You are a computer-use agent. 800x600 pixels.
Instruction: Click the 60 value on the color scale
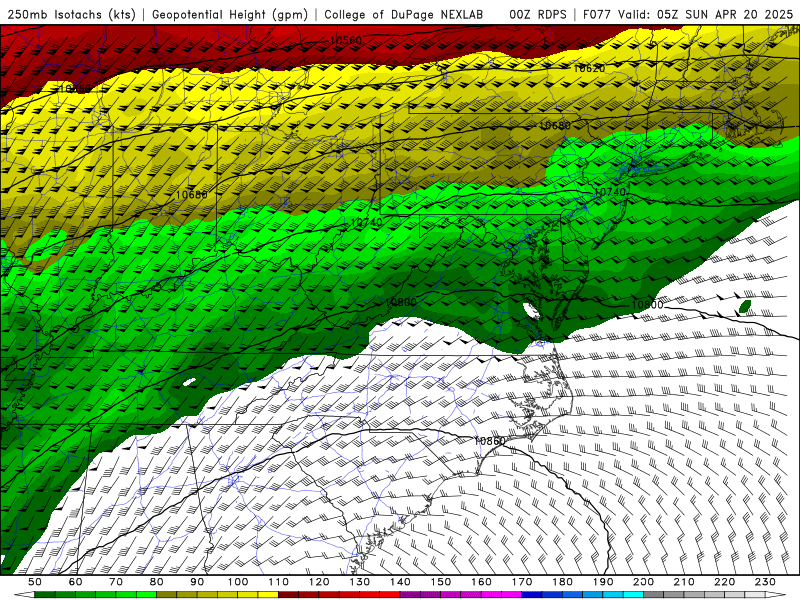click(75, 582)
